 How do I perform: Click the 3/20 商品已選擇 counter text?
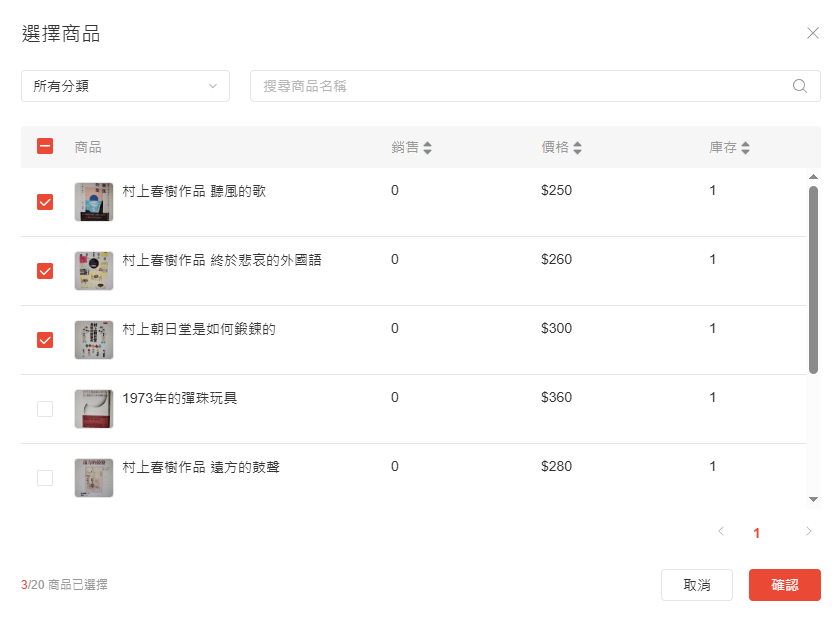[x=64, y=585]
